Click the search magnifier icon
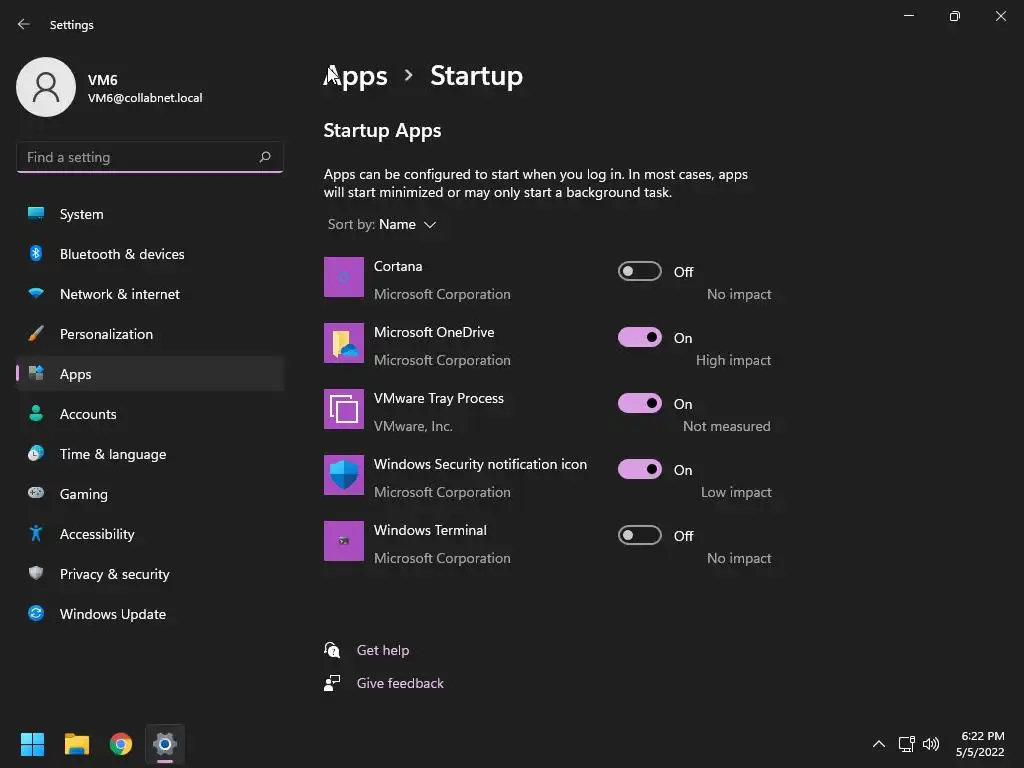This screenshot has height=768, width=1024. click(x=265, y=157)
